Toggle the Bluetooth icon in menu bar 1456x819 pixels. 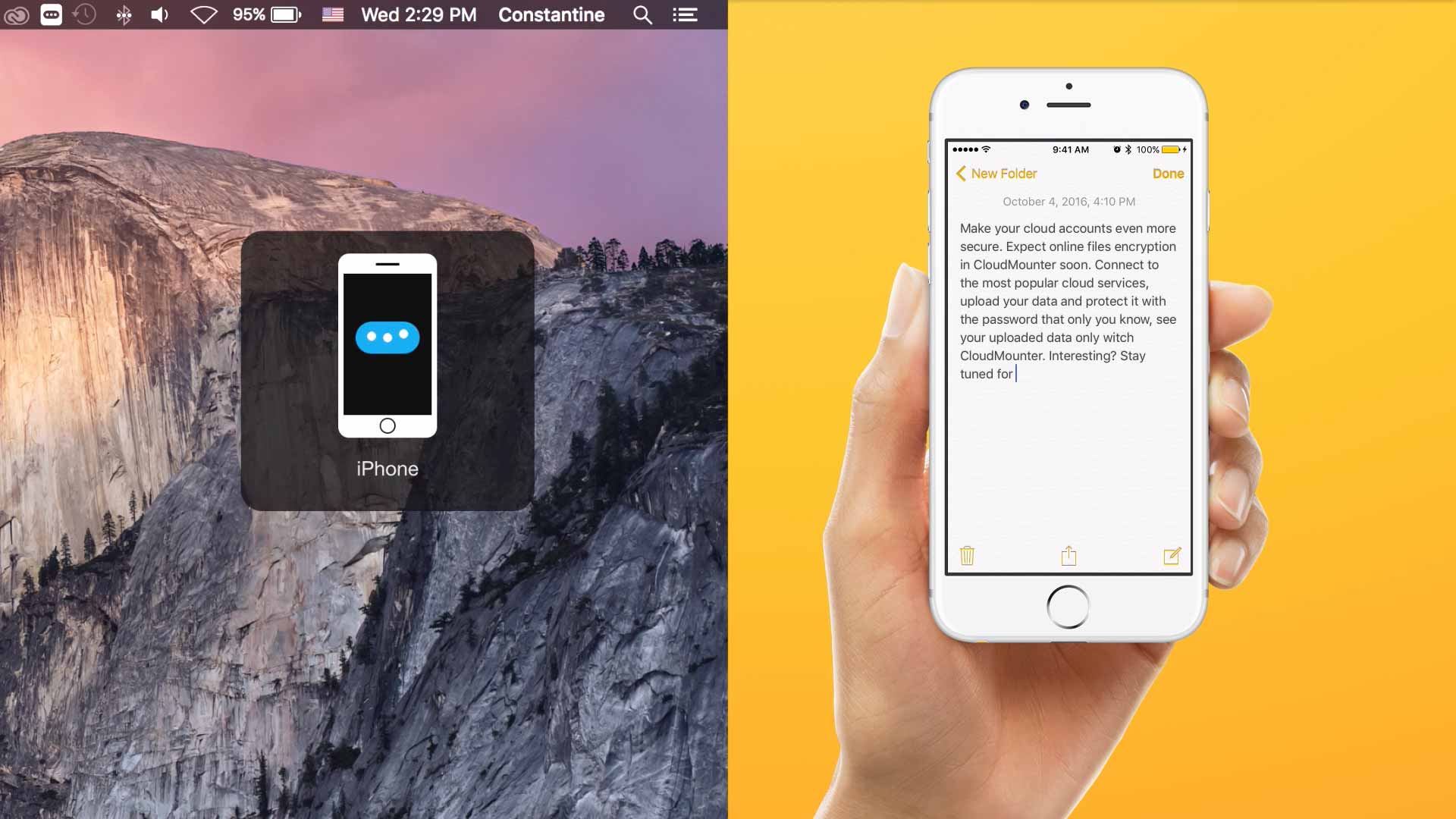click(124, 14)
